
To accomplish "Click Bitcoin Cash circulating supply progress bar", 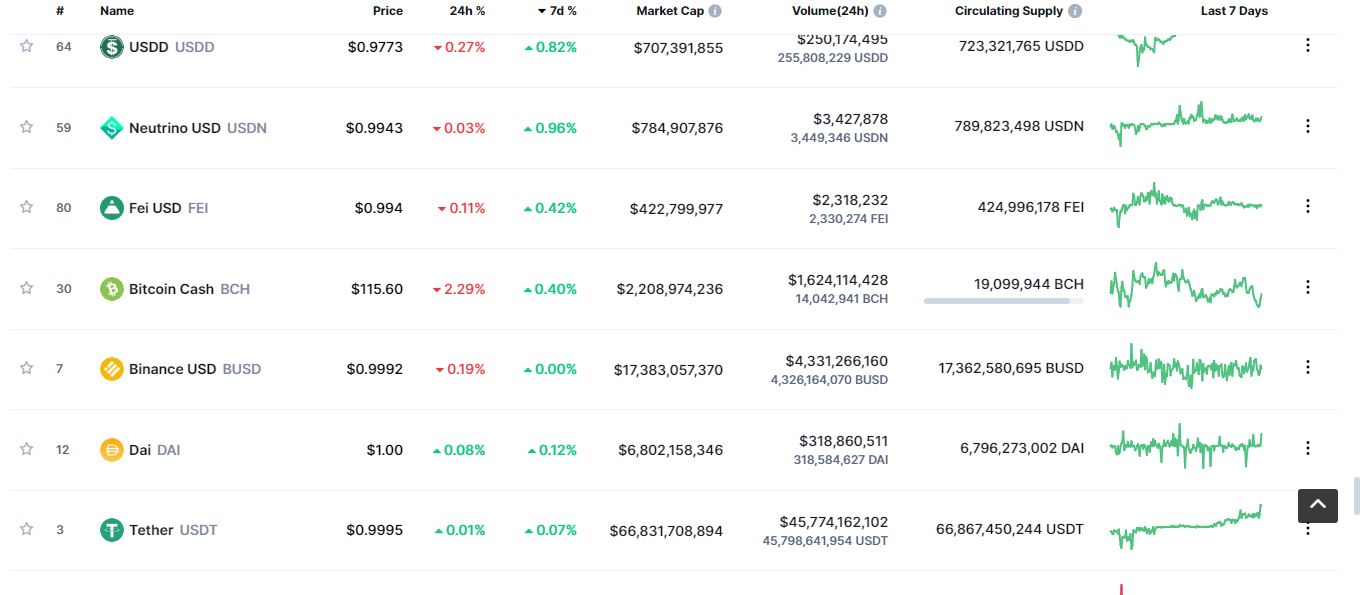I will (1004, 300).
